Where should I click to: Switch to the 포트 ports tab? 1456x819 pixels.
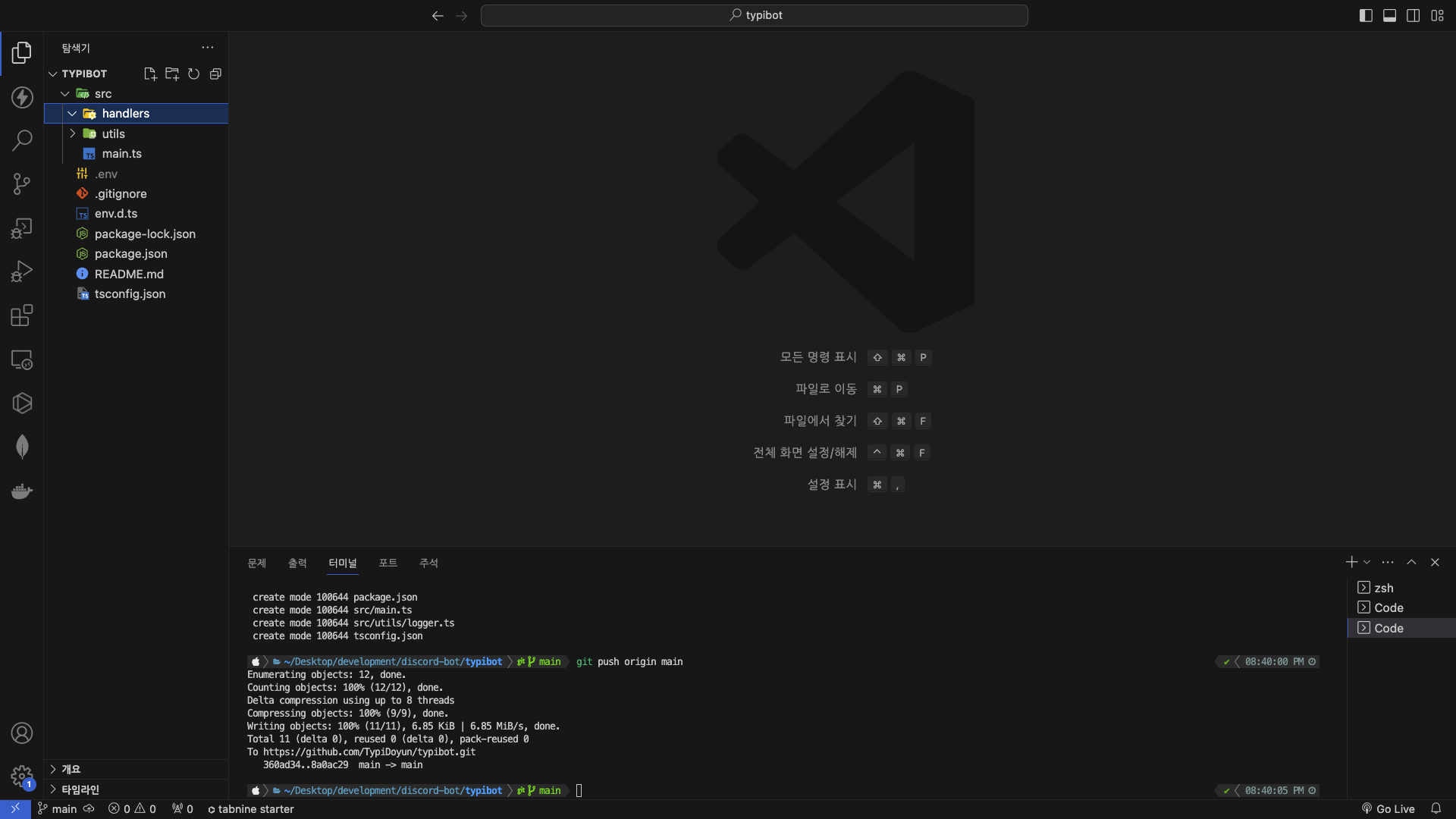(388, 563)
